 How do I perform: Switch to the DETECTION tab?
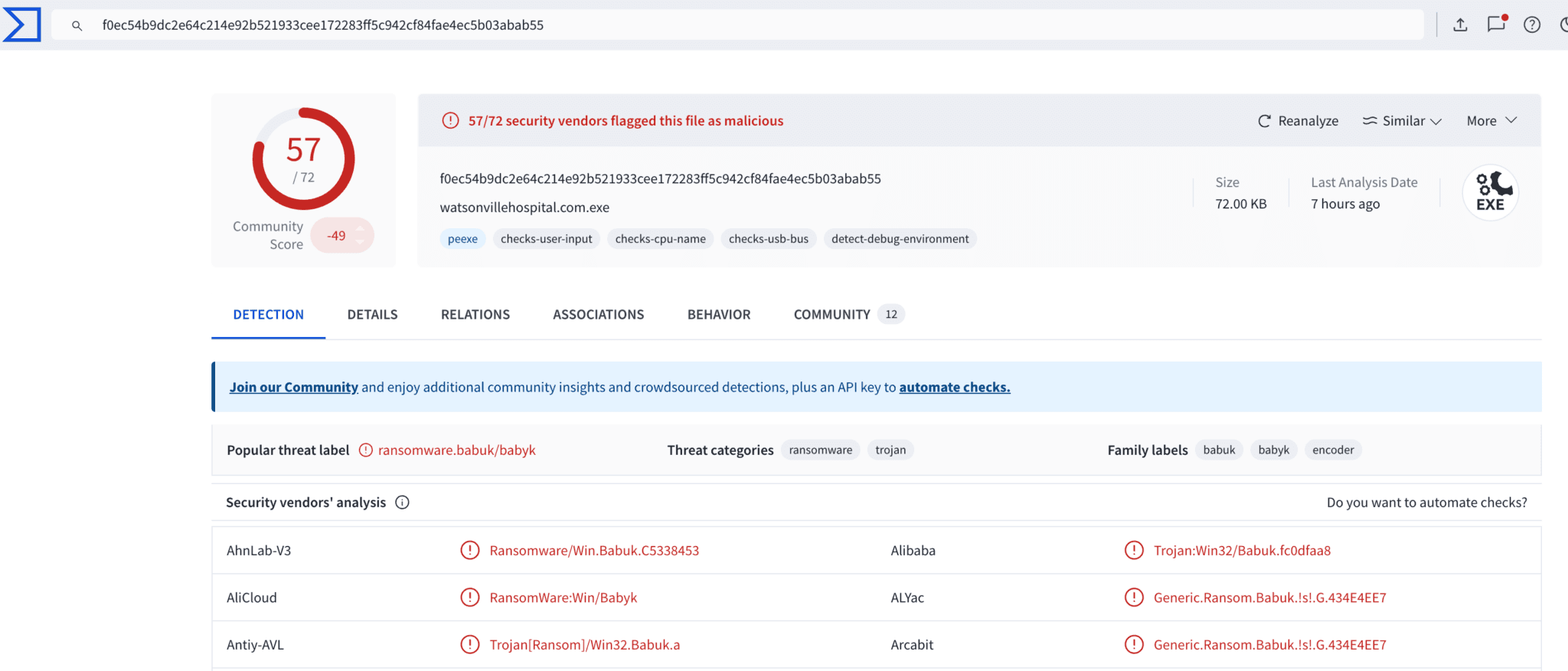click(x=269, y=315)
